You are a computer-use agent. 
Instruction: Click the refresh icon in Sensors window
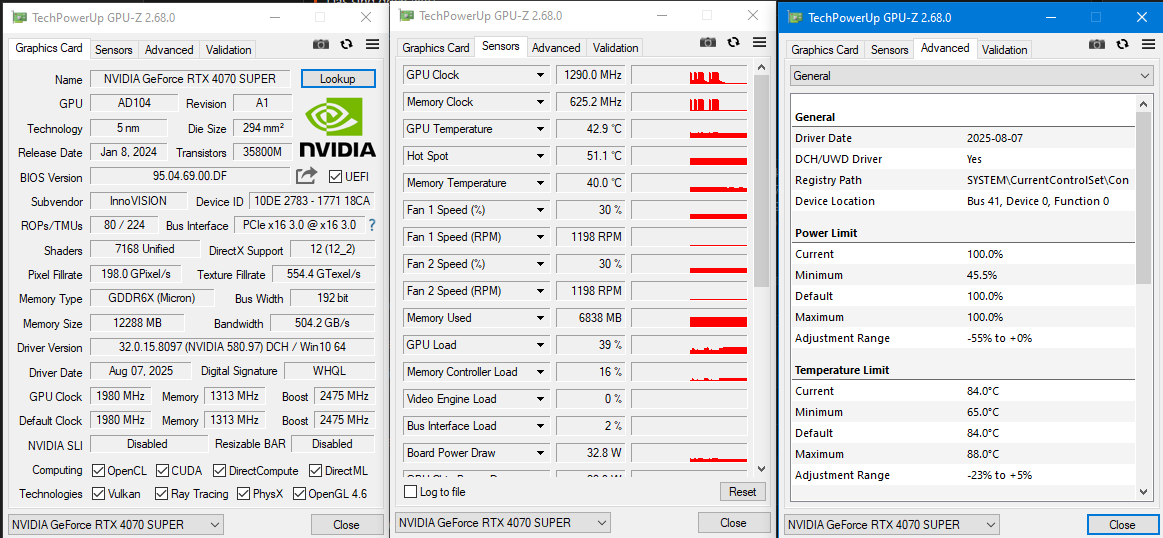click(734, 42)
